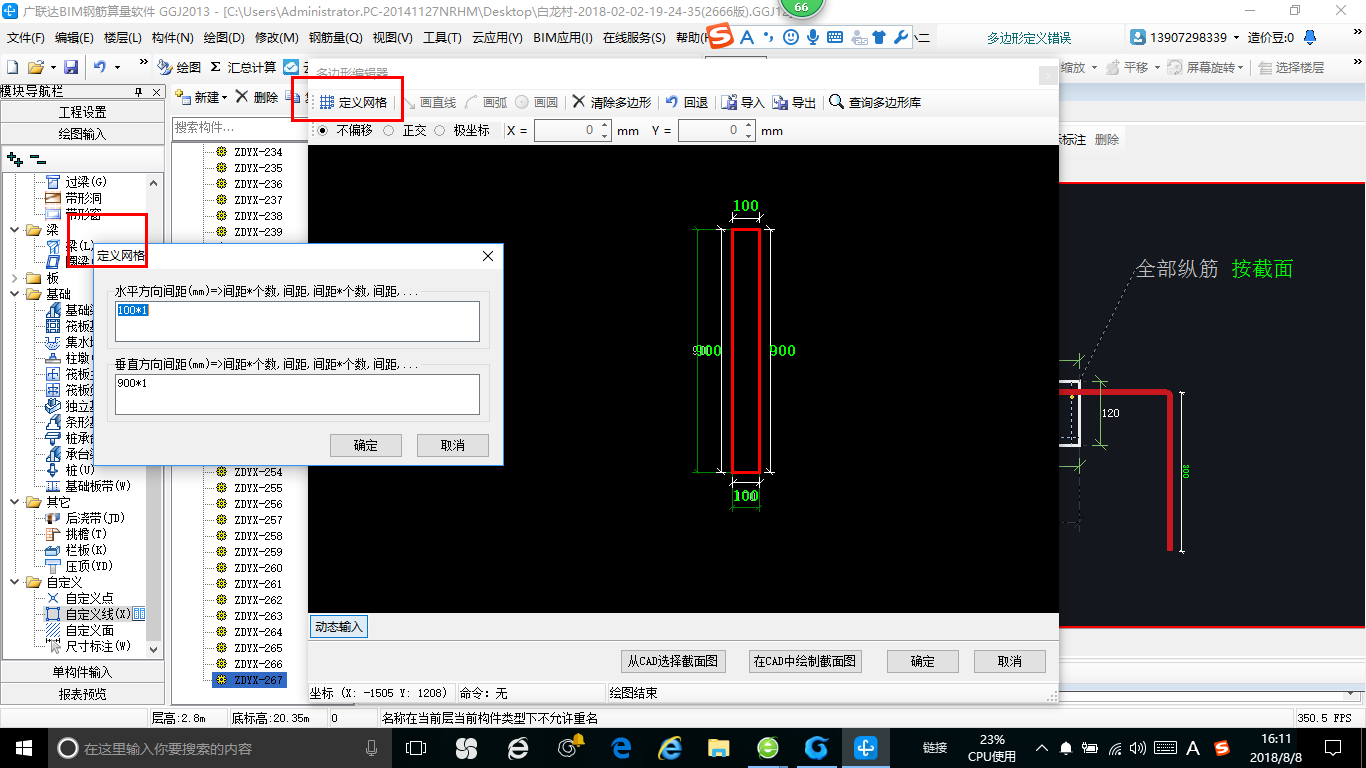
Task: Open the undo history dropdown arrow
Action: pos(117,67)
